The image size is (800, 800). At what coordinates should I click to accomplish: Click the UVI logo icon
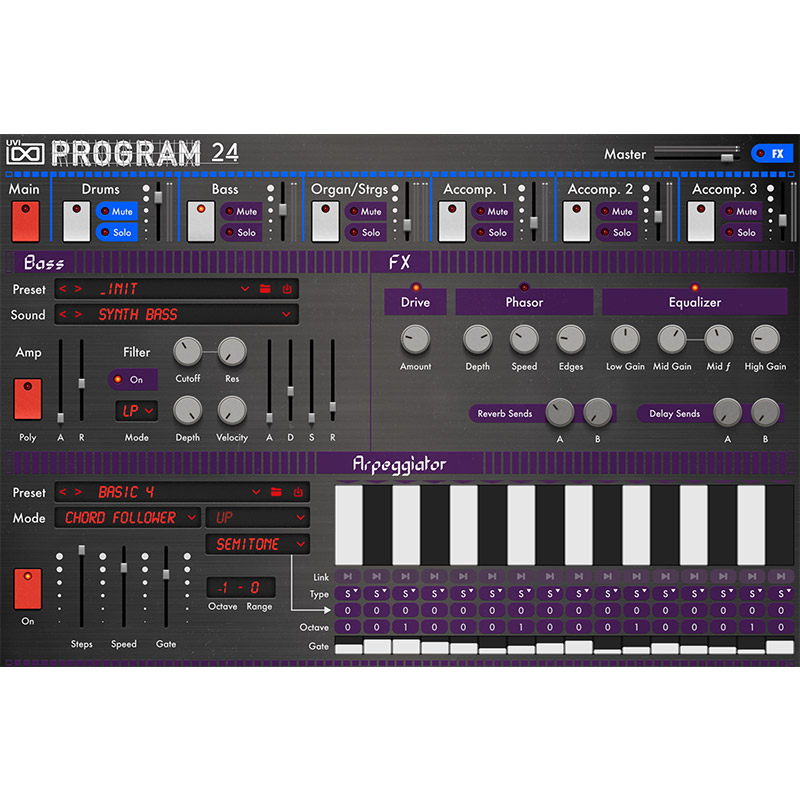pos(25,152)
